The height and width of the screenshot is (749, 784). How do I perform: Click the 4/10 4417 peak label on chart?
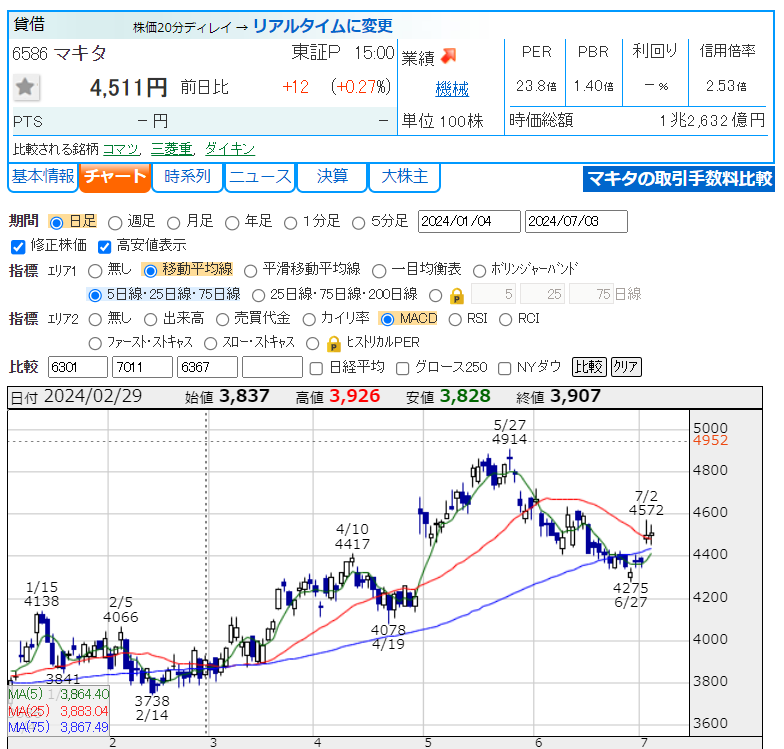coord(352,536)
